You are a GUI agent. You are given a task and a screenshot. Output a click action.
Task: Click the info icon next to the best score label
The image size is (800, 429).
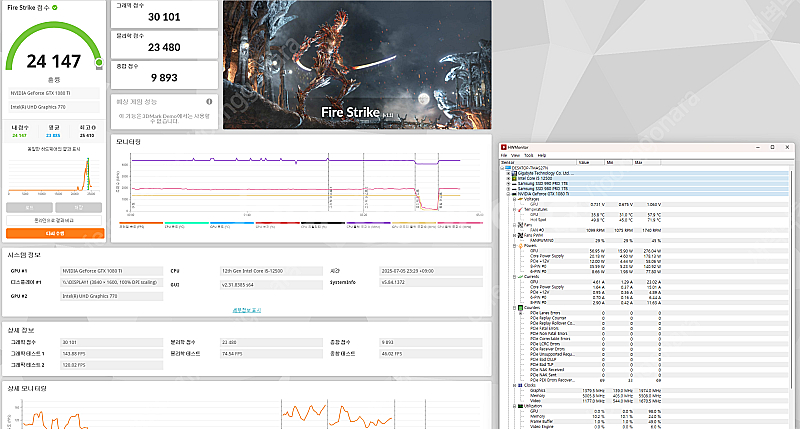point(93,128)
